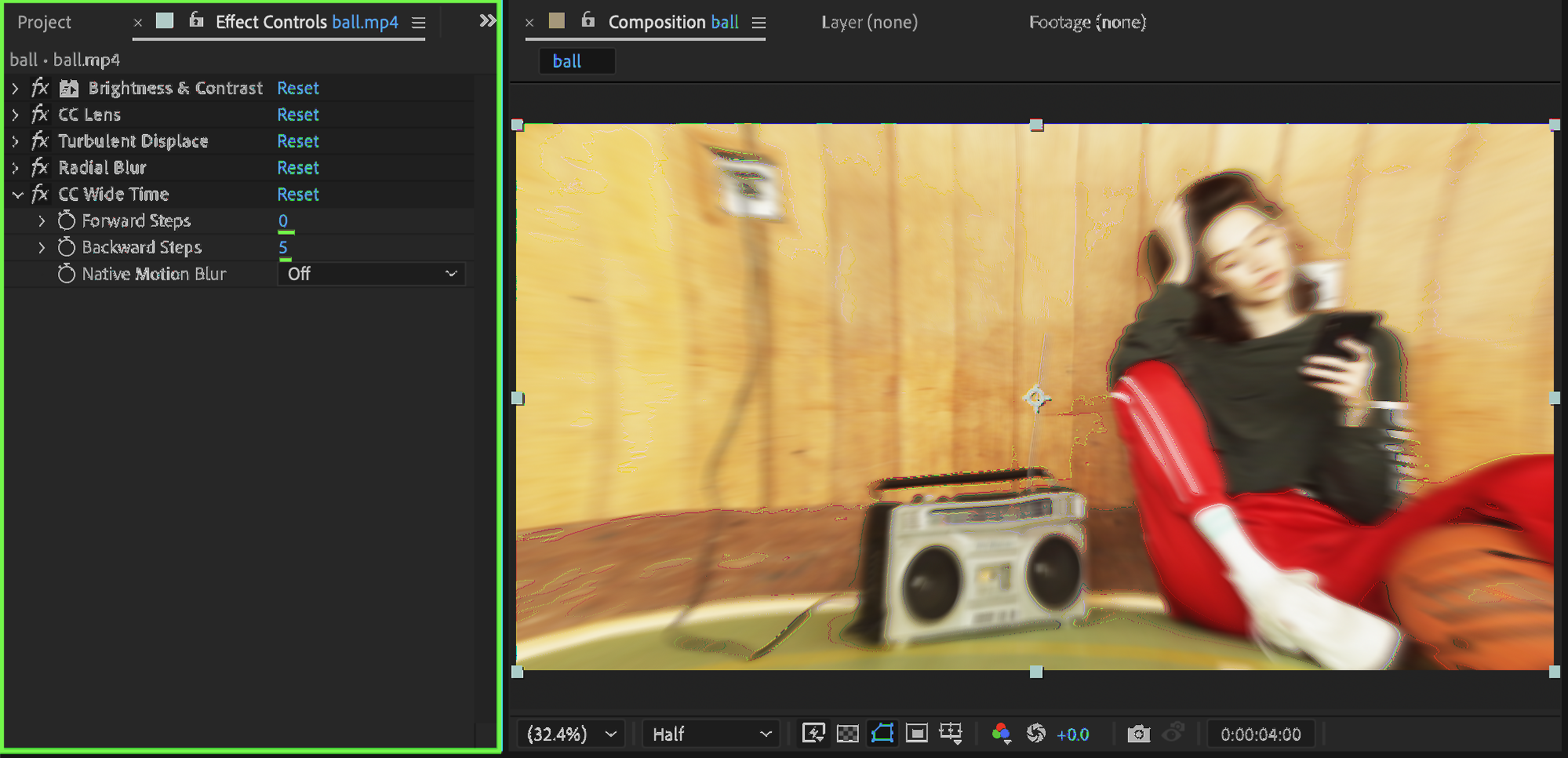Click the Region of Interest icon

[x=916, y=733]
